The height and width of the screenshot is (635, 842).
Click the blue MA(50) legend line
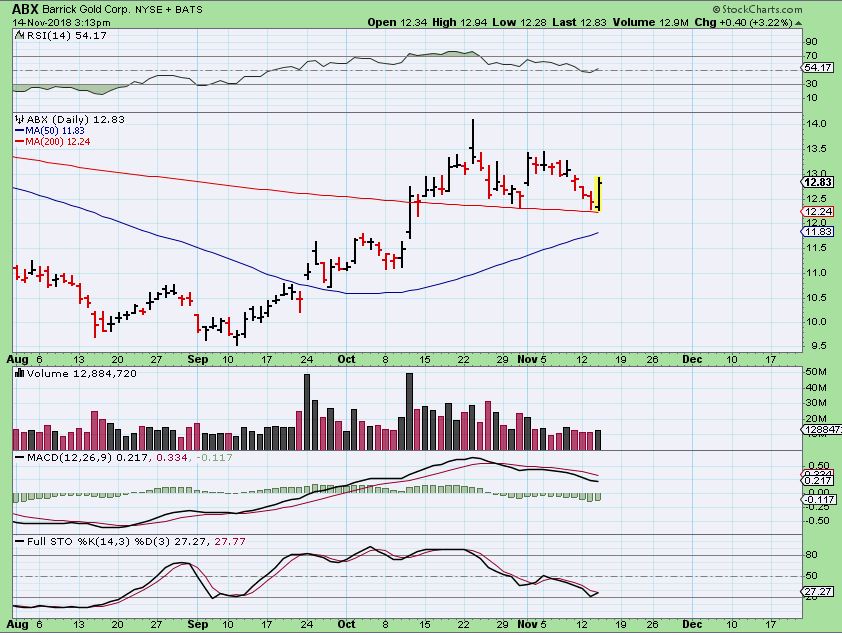click(x=20, y=130)
